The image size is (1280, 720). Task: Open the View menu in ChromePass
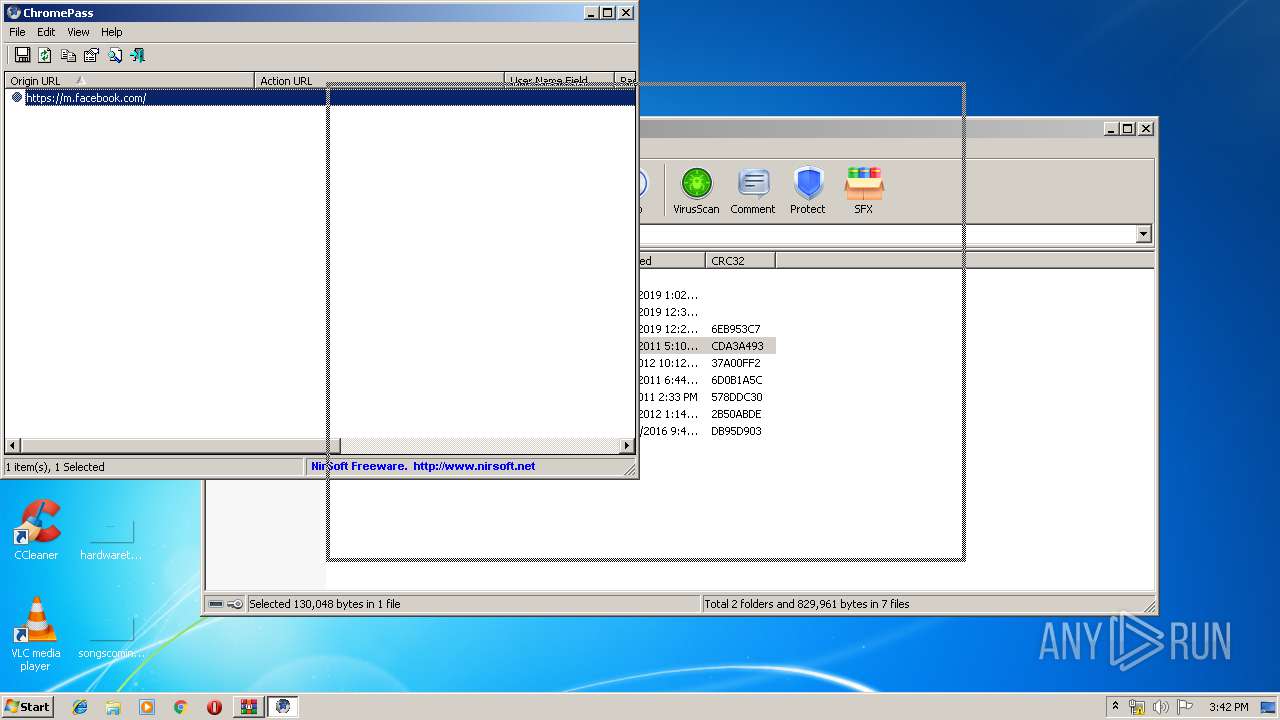78,32
